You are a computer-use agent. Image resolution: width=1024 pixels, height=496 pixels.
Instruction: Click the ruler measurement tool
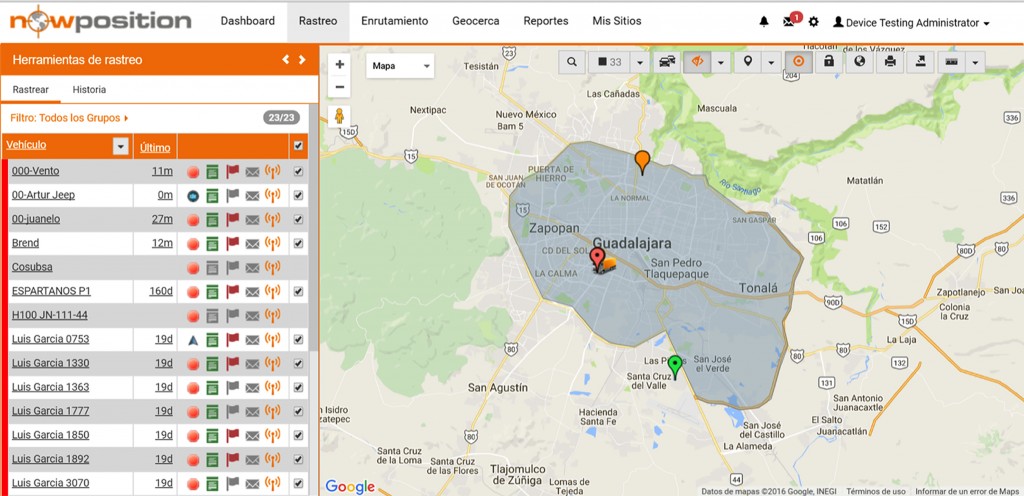[951, 62]
